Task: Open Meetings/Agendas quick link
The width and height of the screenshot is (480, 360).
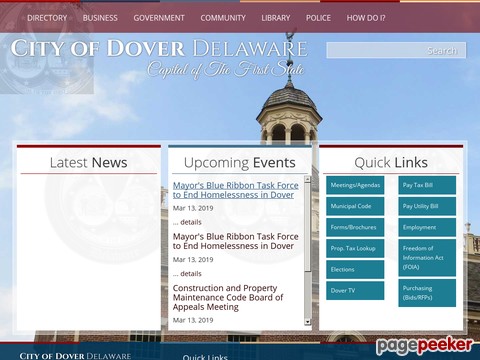Action: pyautogui.click(x=355, y=185)
